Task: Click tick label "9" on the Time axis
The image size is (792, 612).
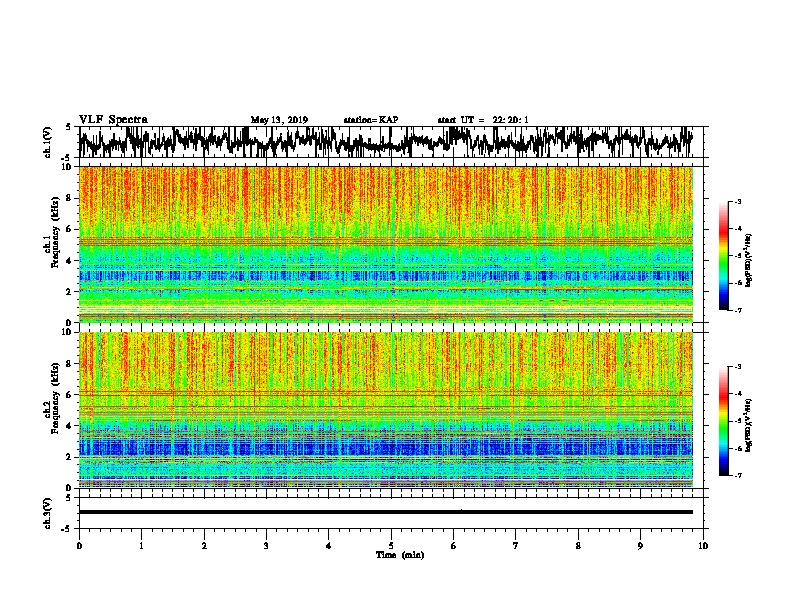Action: (x=640, y=545)
